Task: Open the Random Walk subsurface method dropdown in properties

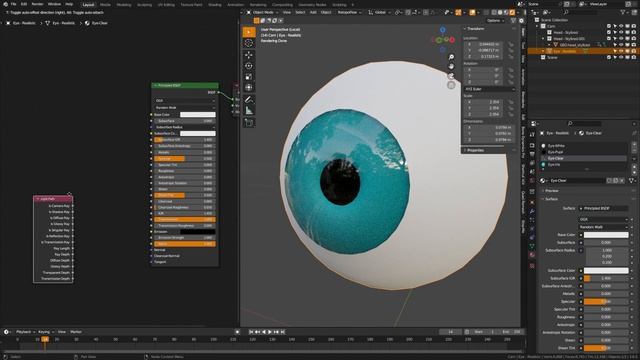Action: coord(603,227)
